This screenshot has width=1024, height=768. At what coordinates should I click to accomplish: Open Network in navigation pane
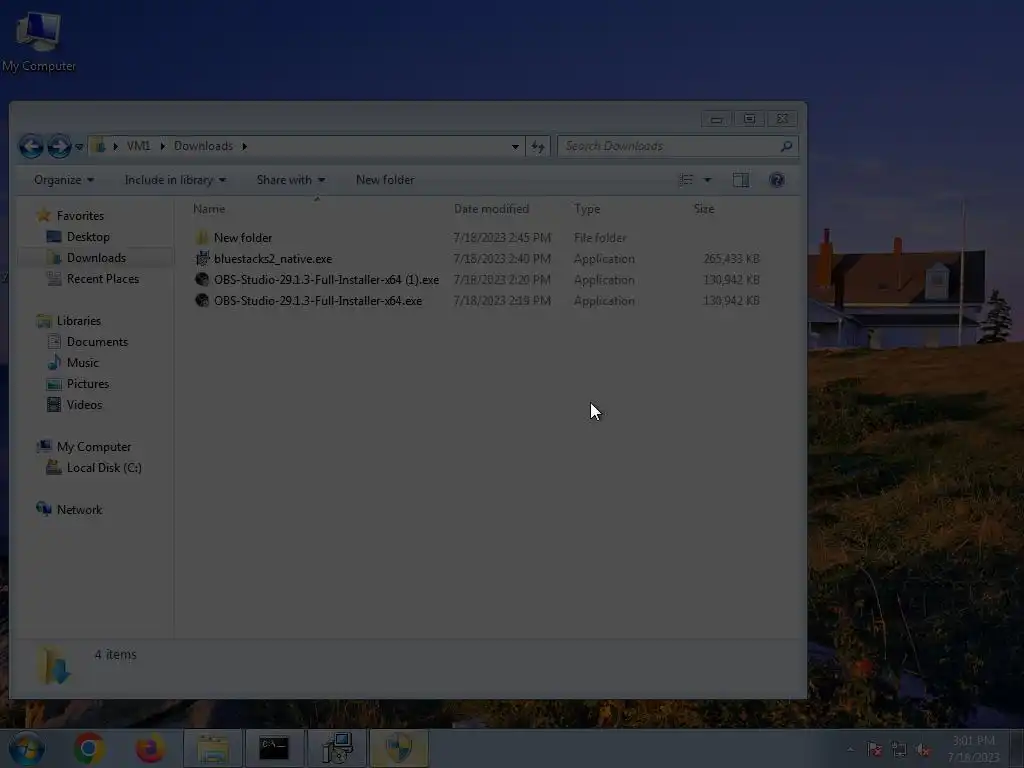coord(79,509)
